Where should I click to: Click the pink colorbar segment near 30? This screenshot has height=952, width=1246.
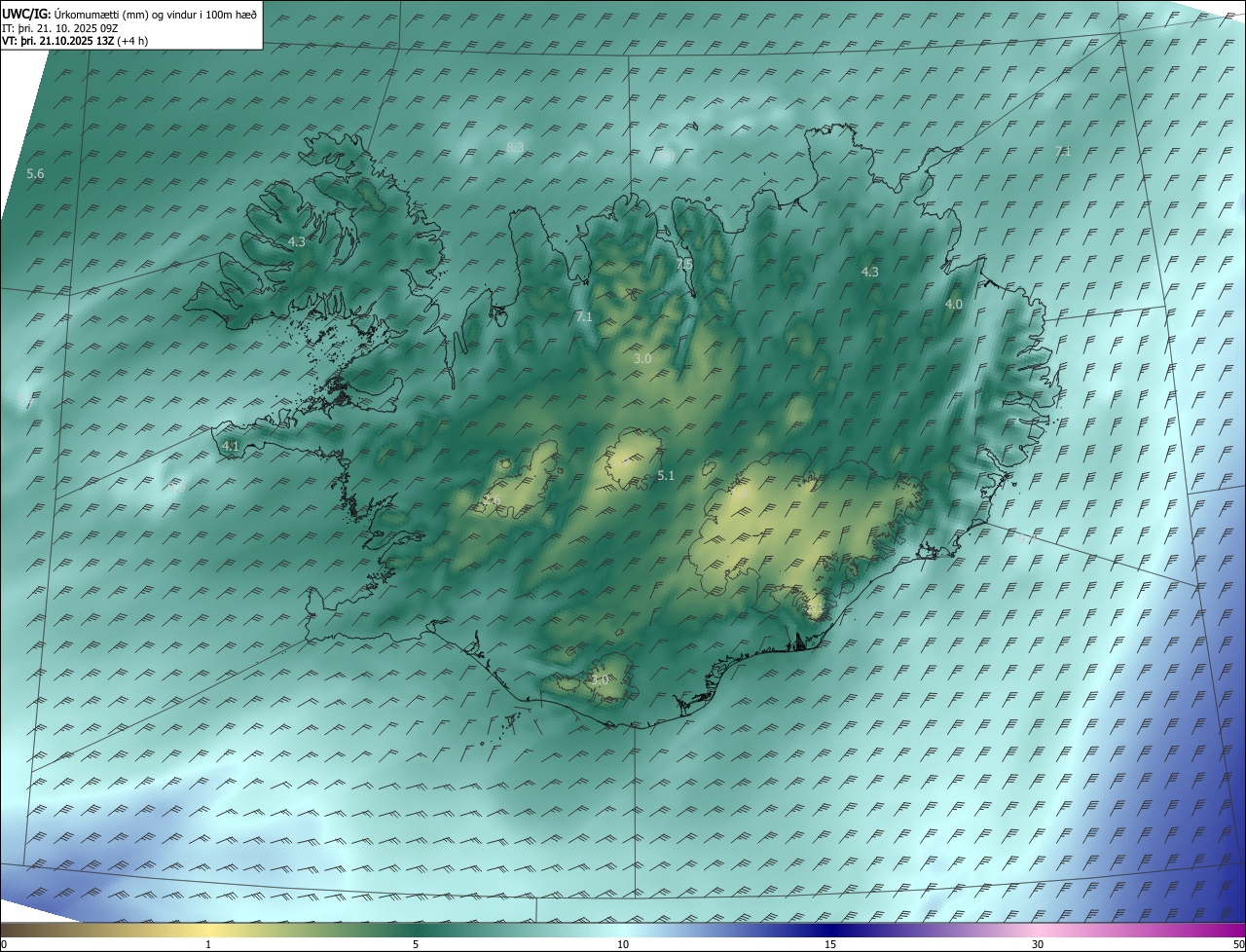[1038, 931]
